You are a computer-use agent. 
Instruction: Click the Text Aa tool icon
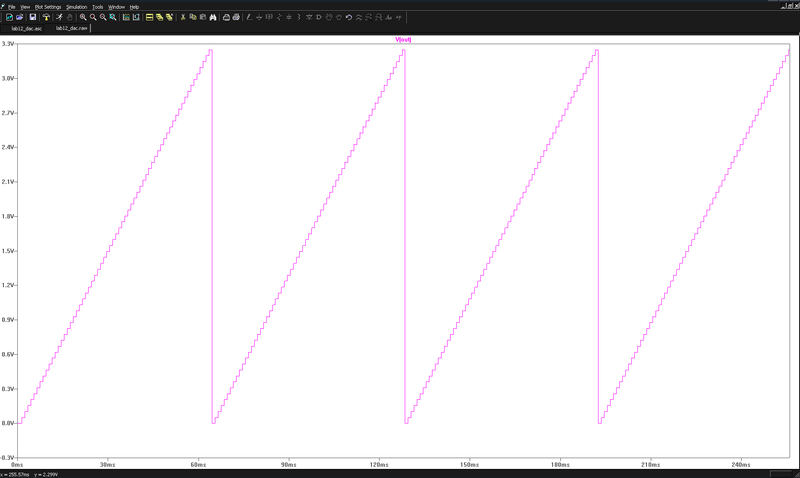(x=389, y=17)
